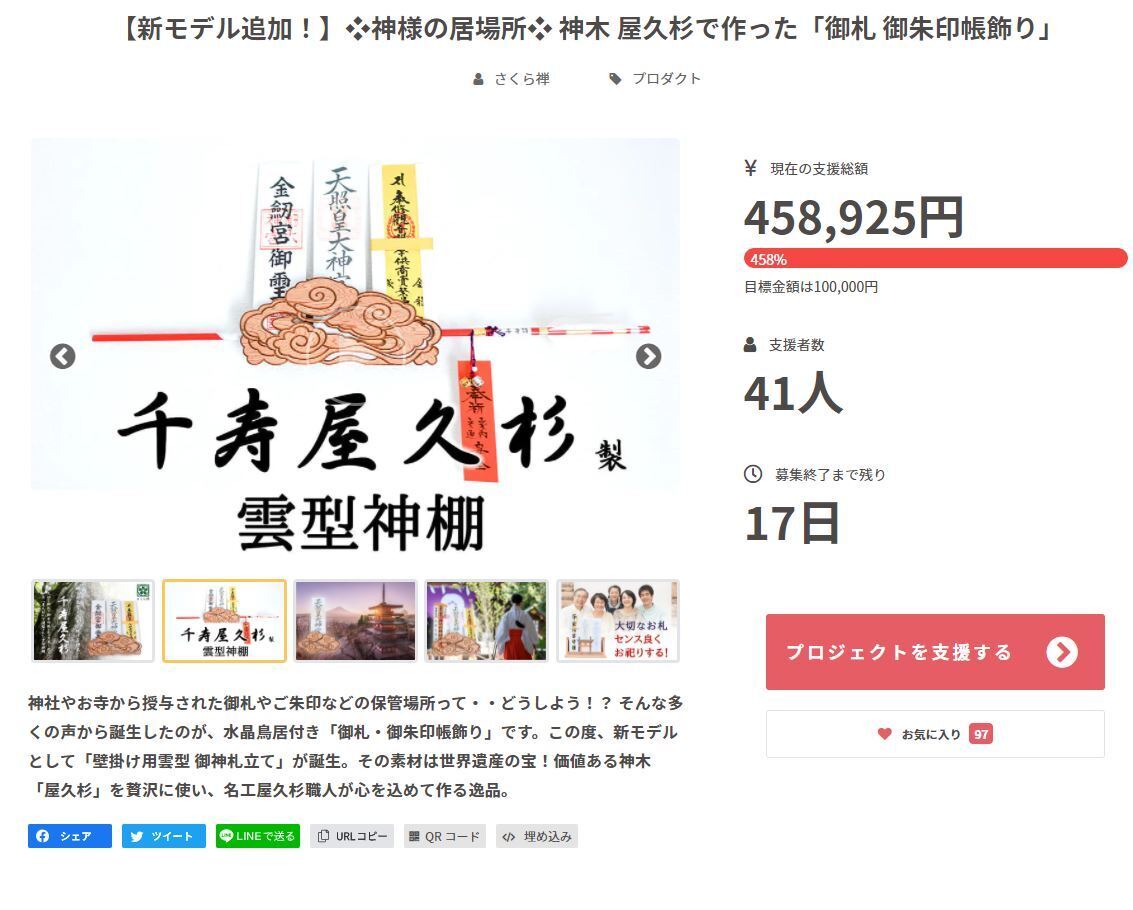The width and height of the screenshot is (1133, 910).
Task: Copy the page link with URLコピー
Action: 352,836
